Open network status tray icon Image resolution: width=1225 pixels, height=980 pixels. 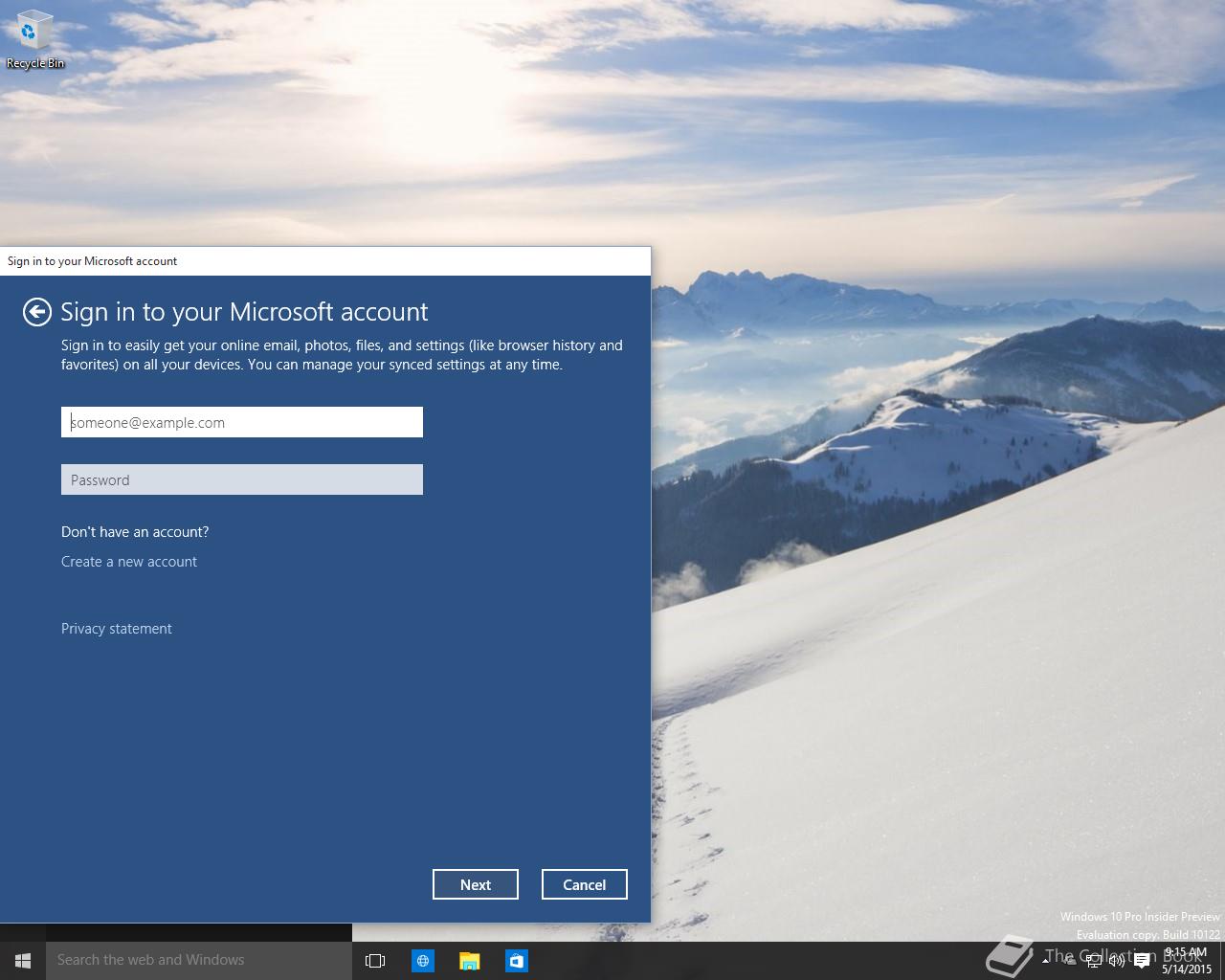(1094, 961)
